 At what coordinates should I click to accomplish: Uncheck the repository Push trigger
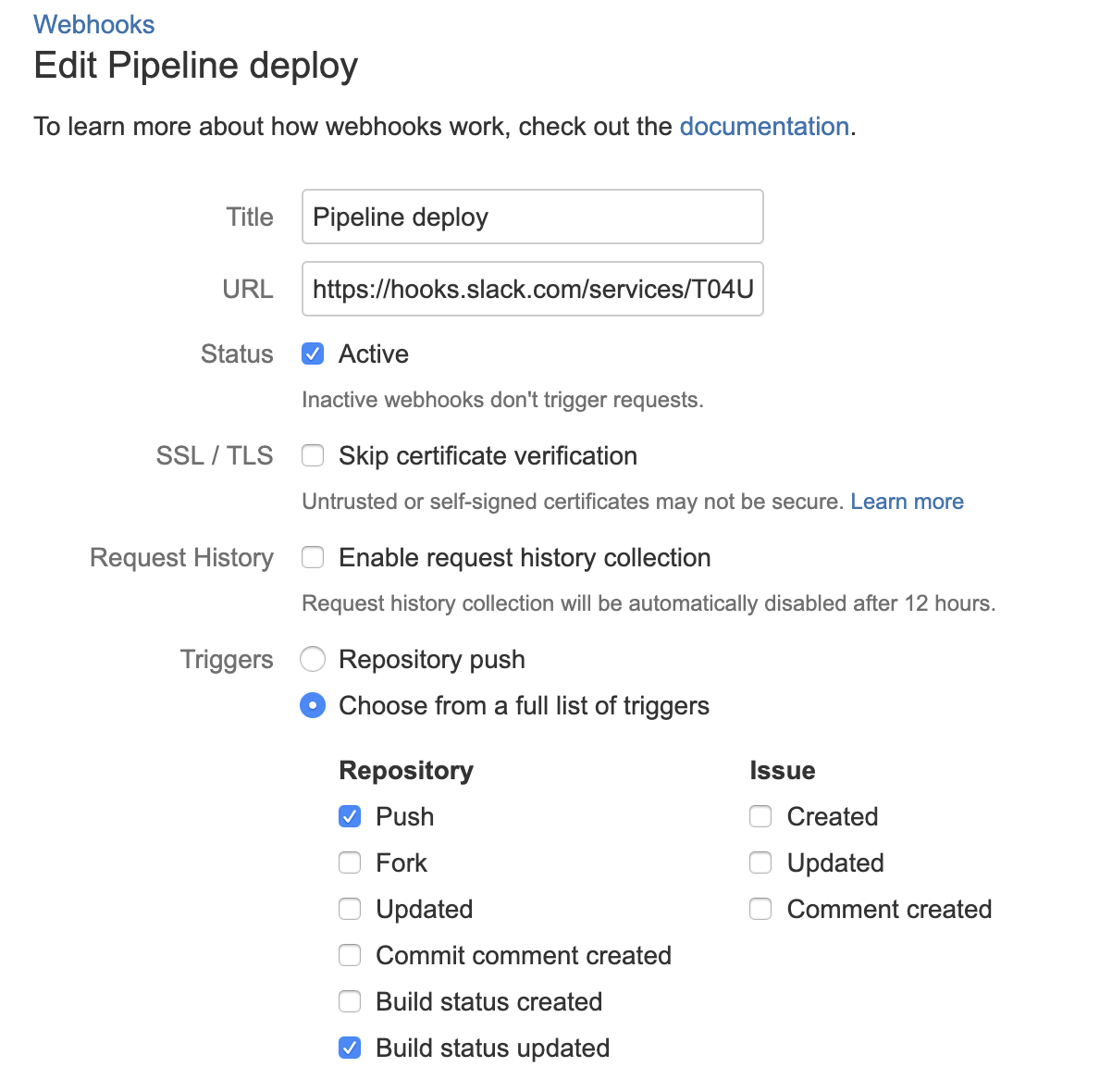(x=350, y=816)
